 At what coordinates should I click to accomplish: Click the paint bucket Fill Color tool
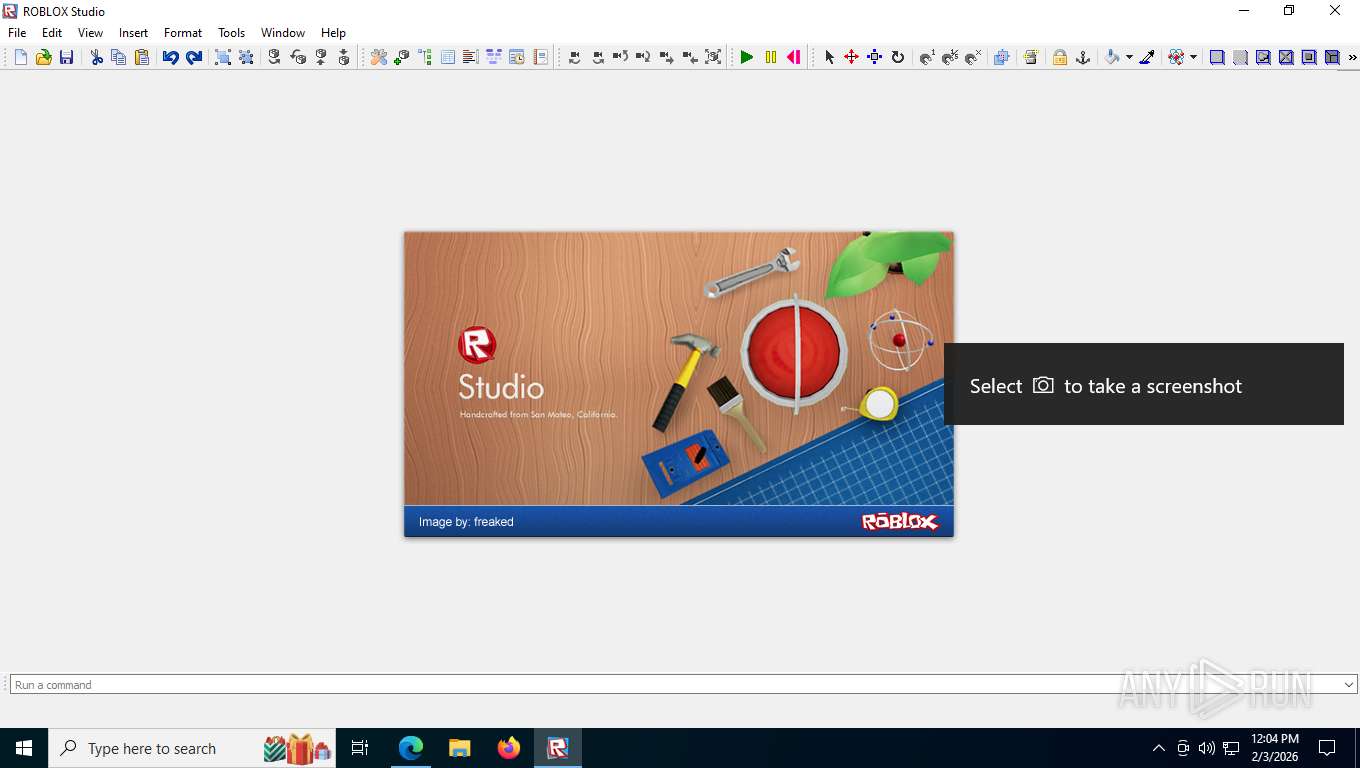[x=1112, y=58]
